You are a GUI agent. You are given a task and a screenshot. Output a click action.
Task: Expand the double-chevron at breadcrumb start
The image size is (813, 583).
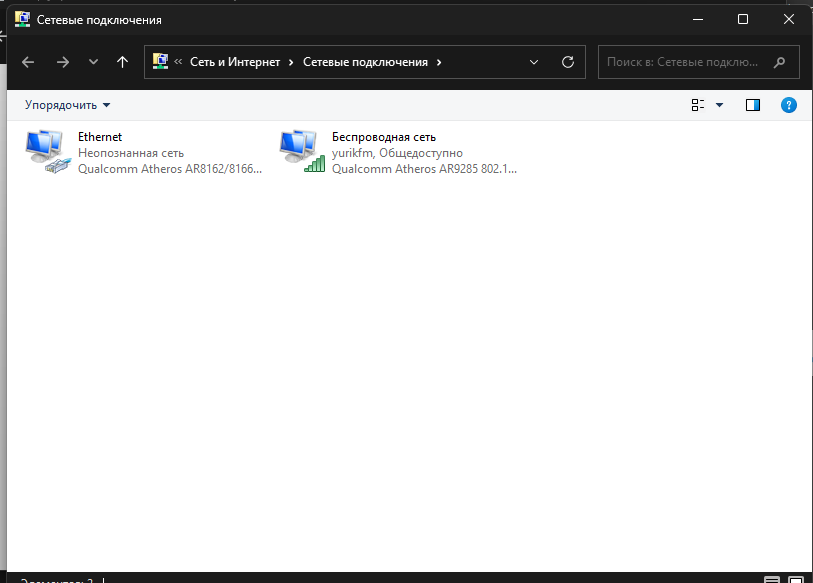pyautogui.click(x=178, y=62)
